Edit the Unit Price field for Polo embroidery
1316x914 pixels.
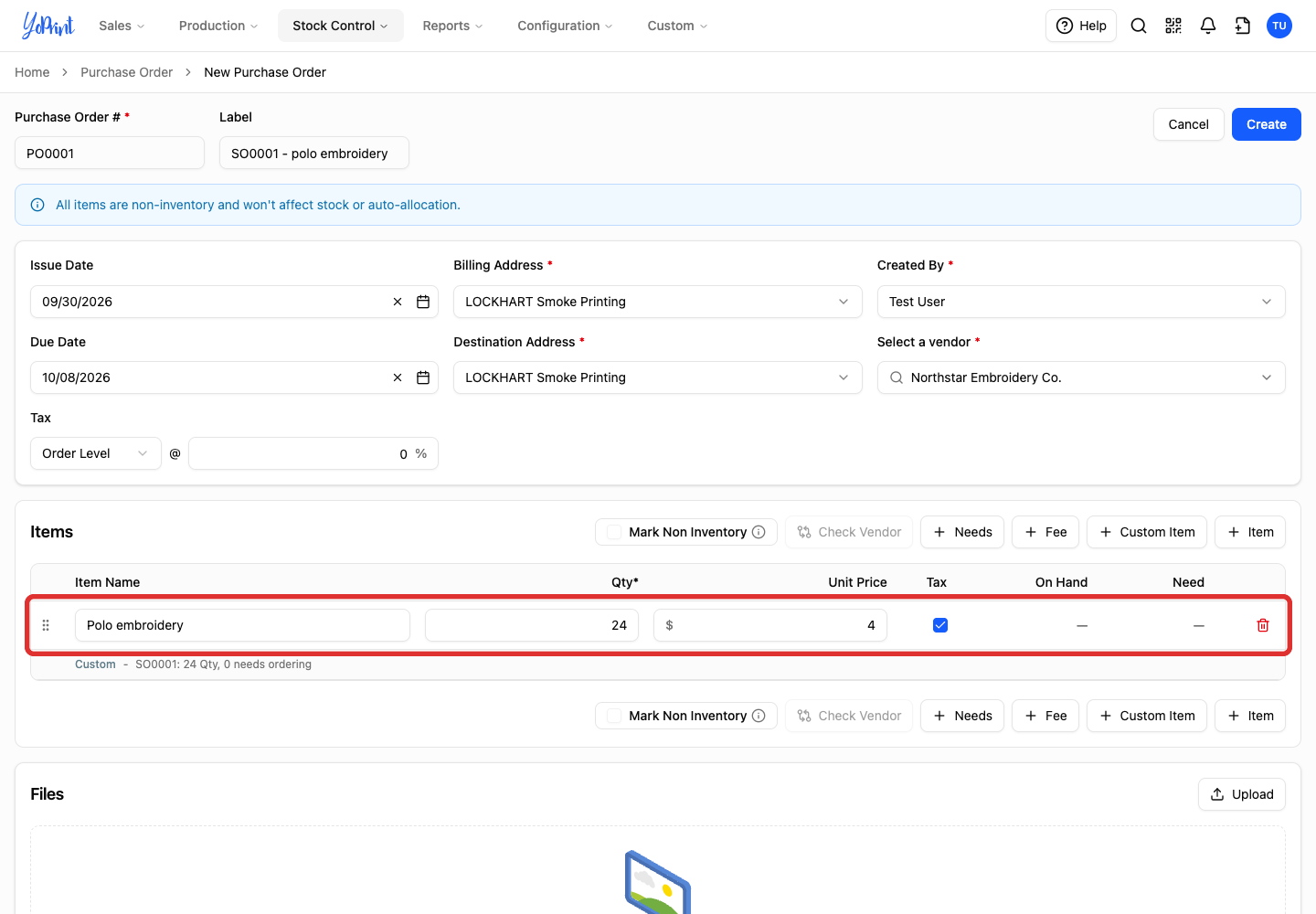(770, 625)
